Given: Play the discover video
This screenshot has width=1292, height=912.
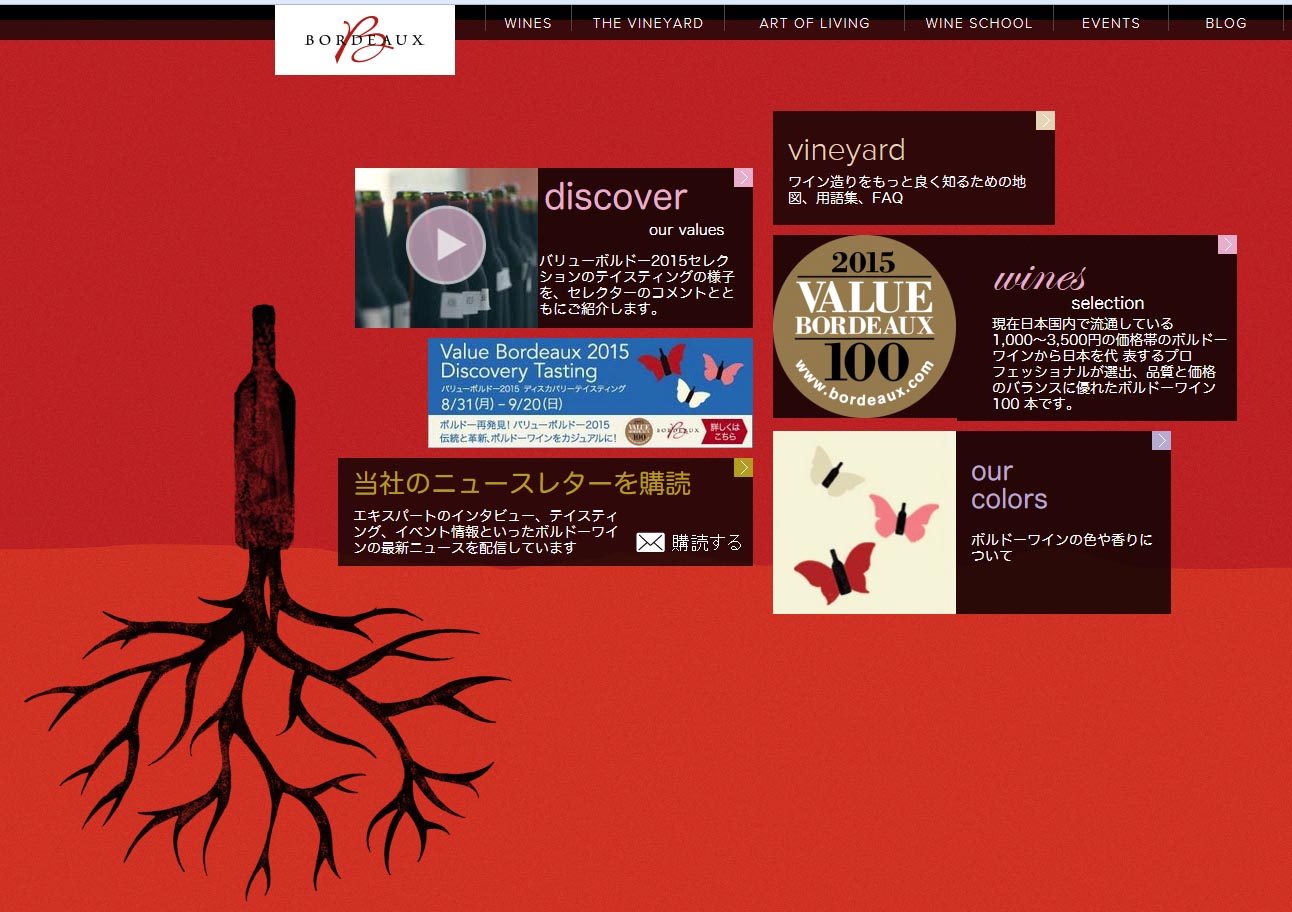Looking at the screenshot, I should pos(446,245).
